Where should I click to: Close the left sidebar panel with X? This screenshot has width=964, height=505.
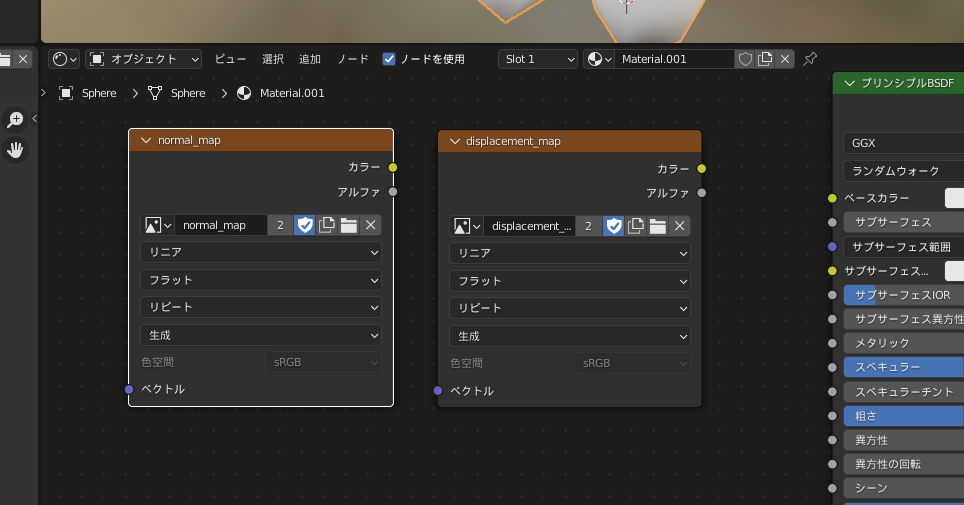coord(23,59)
